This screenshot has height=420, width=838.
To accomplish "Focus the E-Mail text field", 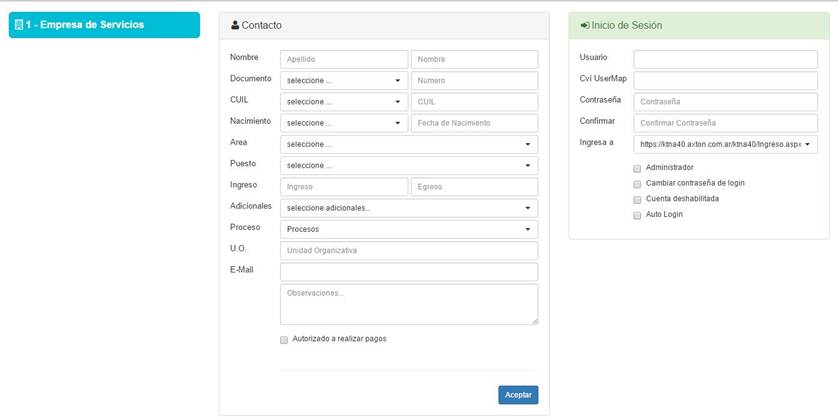I will tap(408, 272).
